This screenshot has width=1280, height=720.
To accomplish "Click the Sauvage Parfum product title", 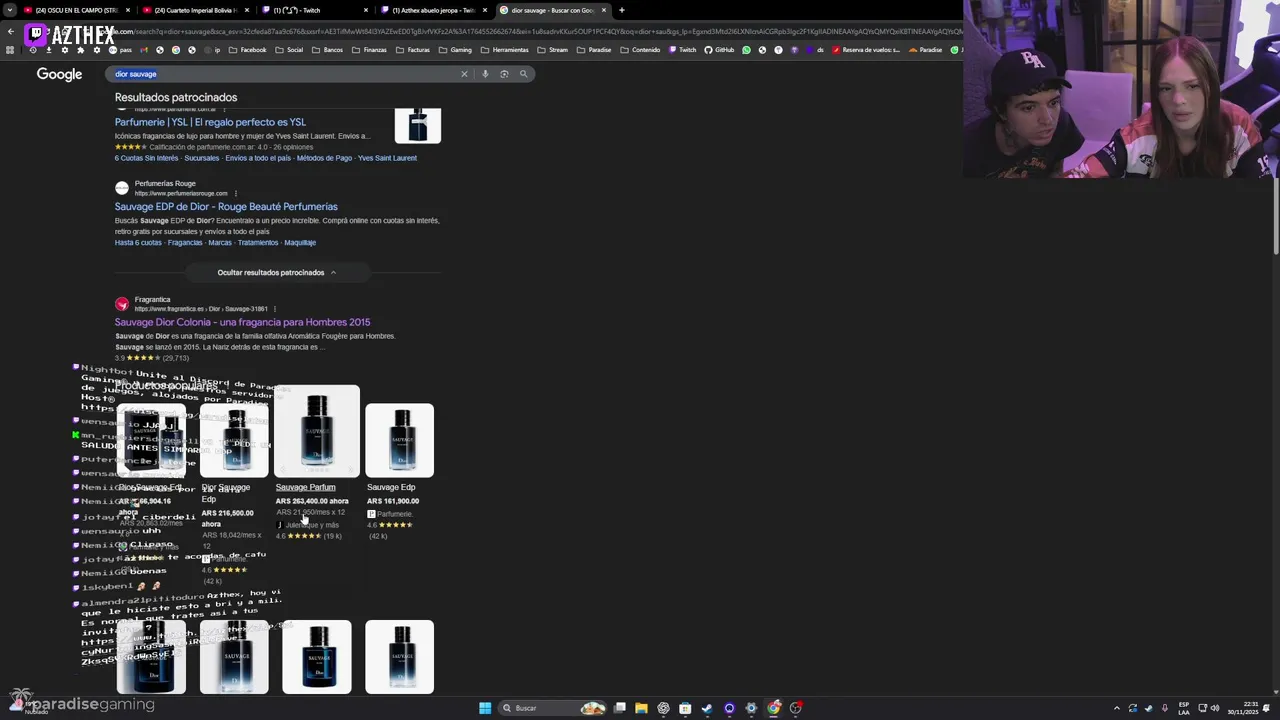I will point(305,488).
